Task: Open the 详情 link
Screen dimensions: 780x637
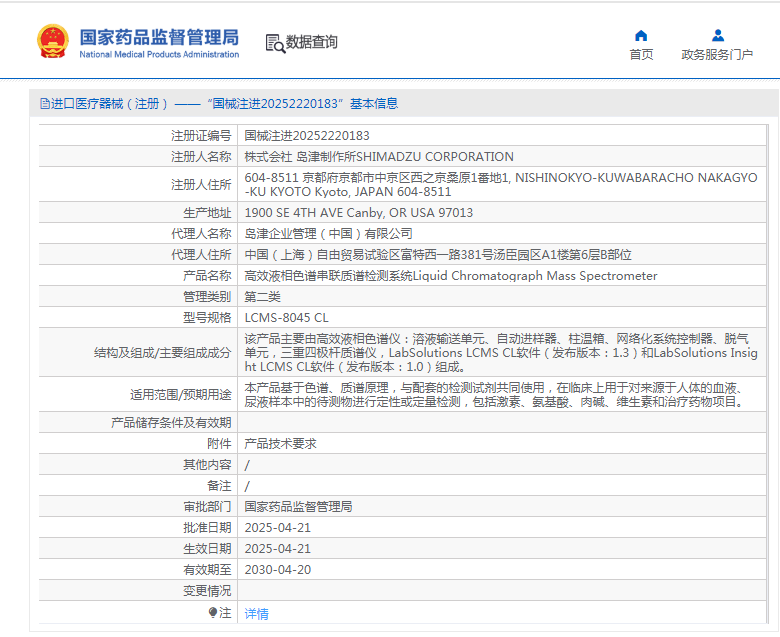Action: tap(257, 614)
